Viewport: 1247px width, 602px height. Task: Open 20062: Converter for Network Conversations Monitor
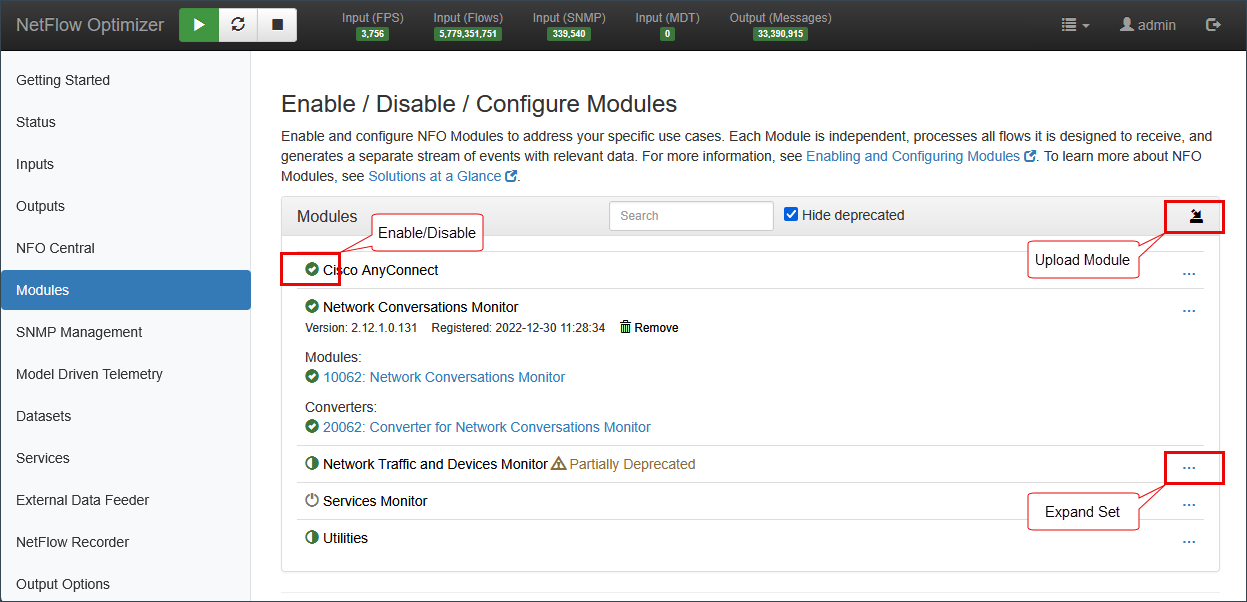[487, 427]
